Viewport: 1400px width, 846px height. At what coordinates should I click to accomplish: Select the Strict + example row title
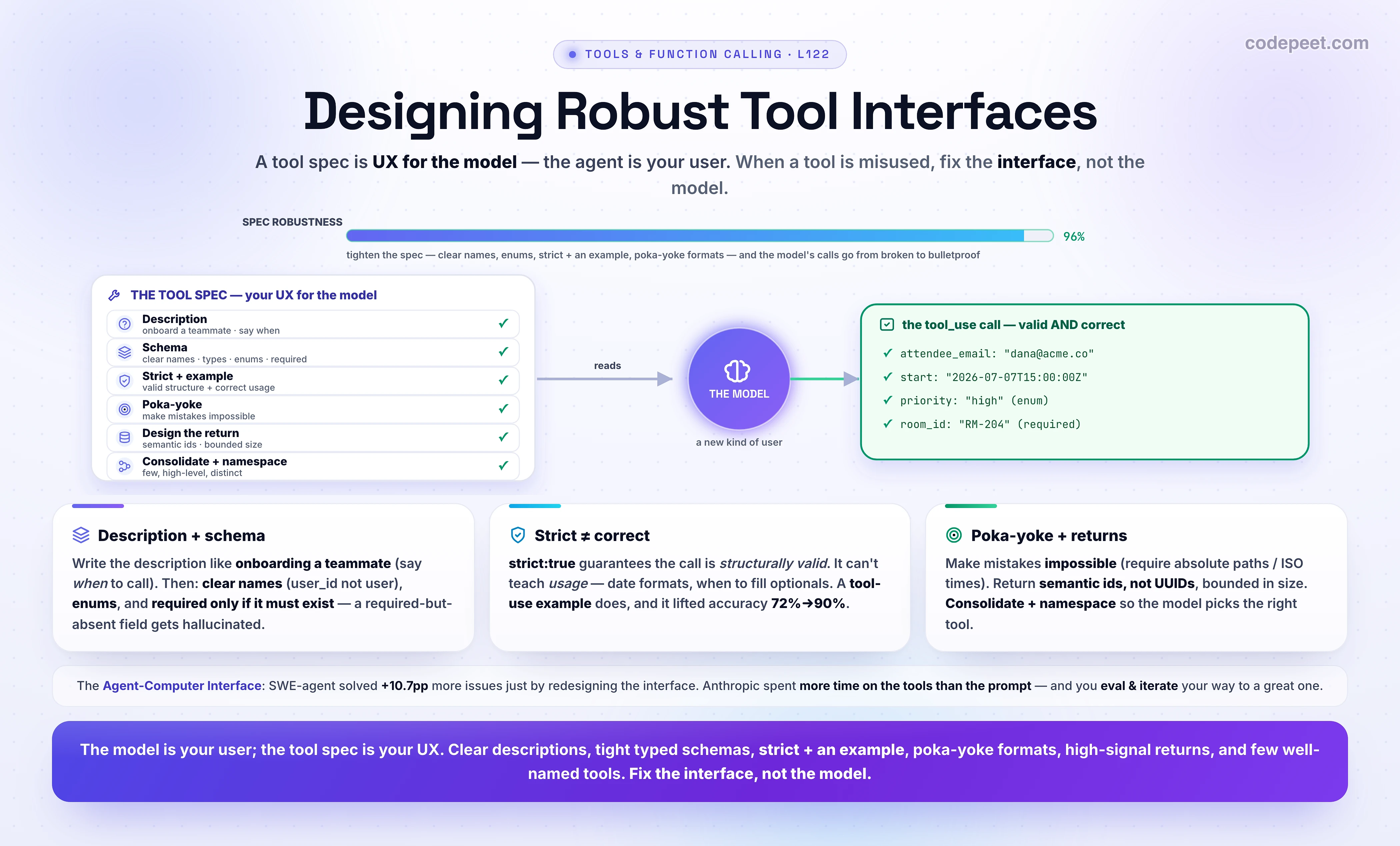187,376
